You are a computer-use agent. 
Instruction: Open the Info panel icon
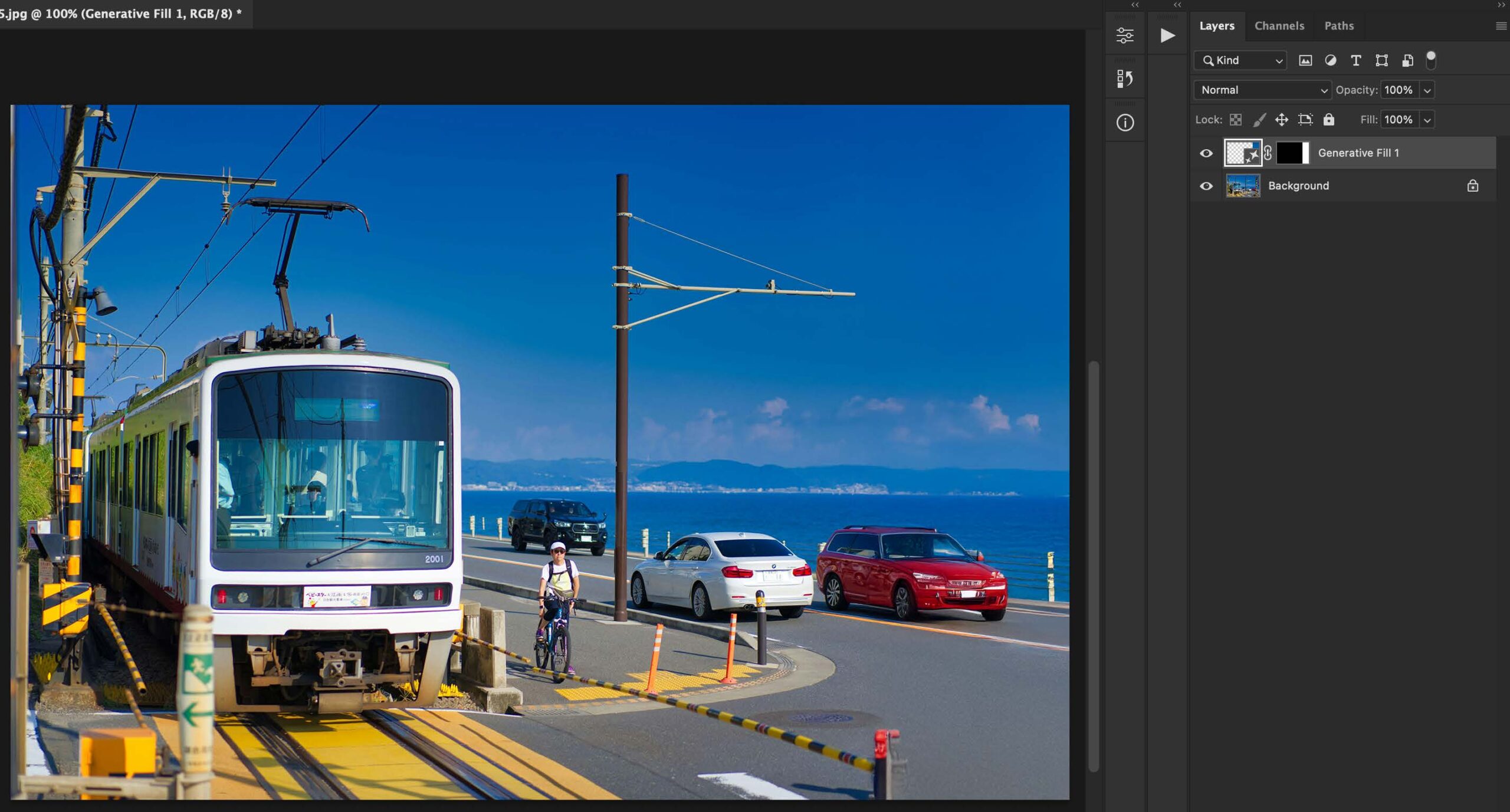click(x=1125, y=123)
